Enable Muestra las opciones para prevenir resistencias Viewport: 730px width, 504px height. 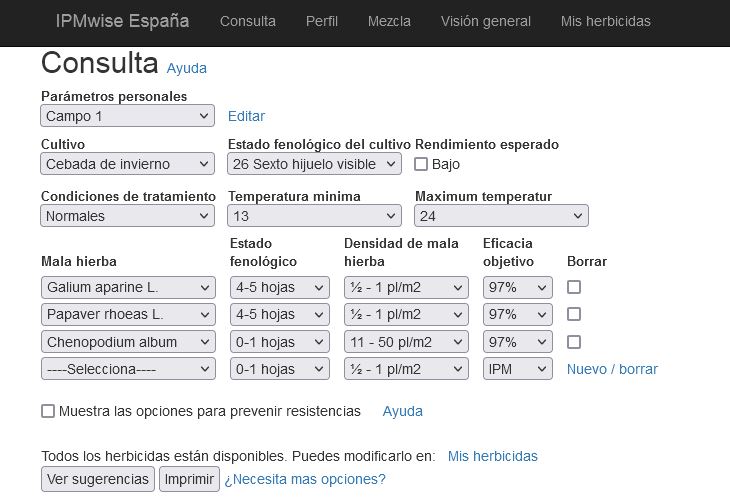[x=48, y=411]
